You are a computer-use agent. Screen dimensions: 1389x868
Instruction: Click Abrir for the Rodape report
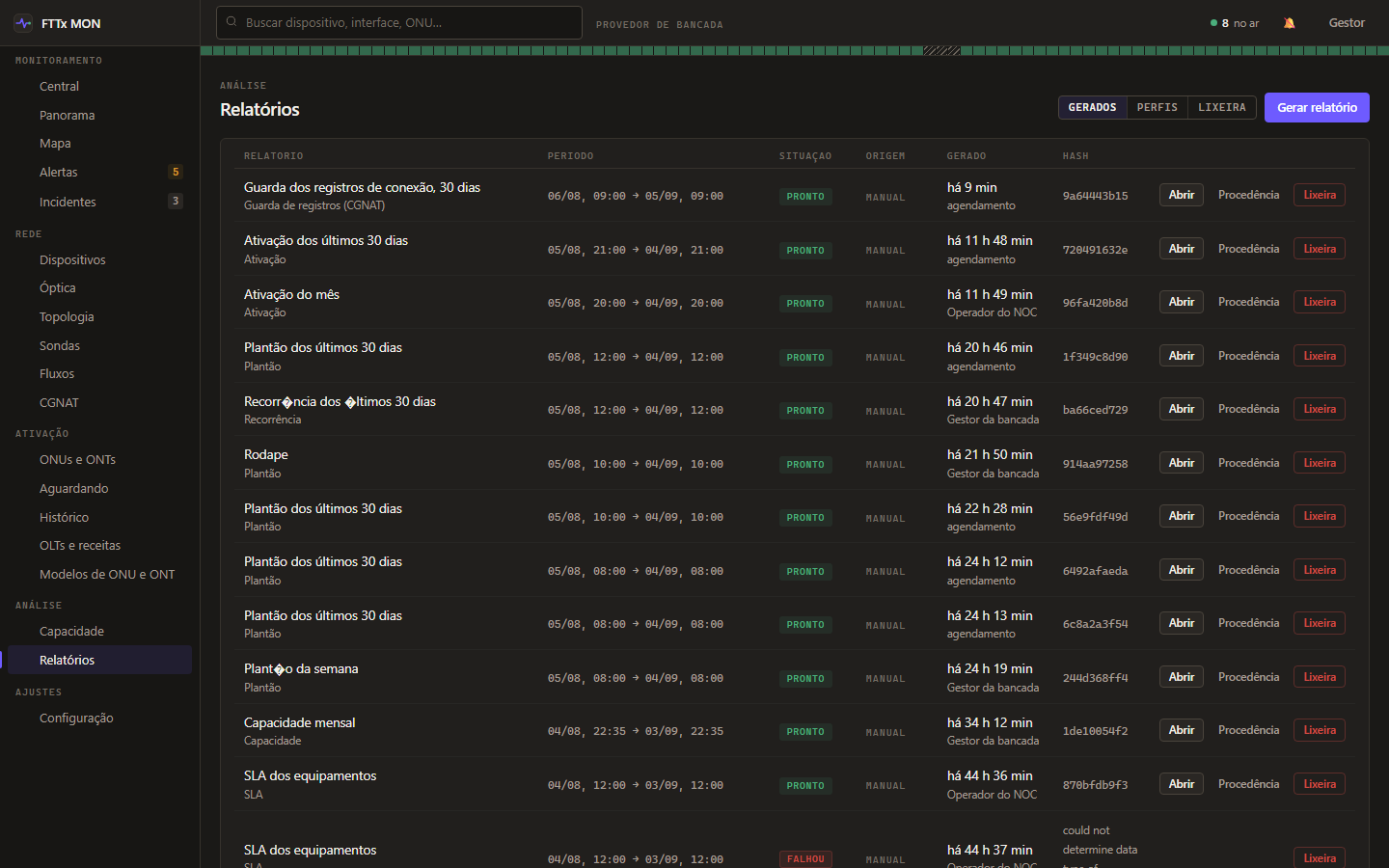(x=1181, y=463)
